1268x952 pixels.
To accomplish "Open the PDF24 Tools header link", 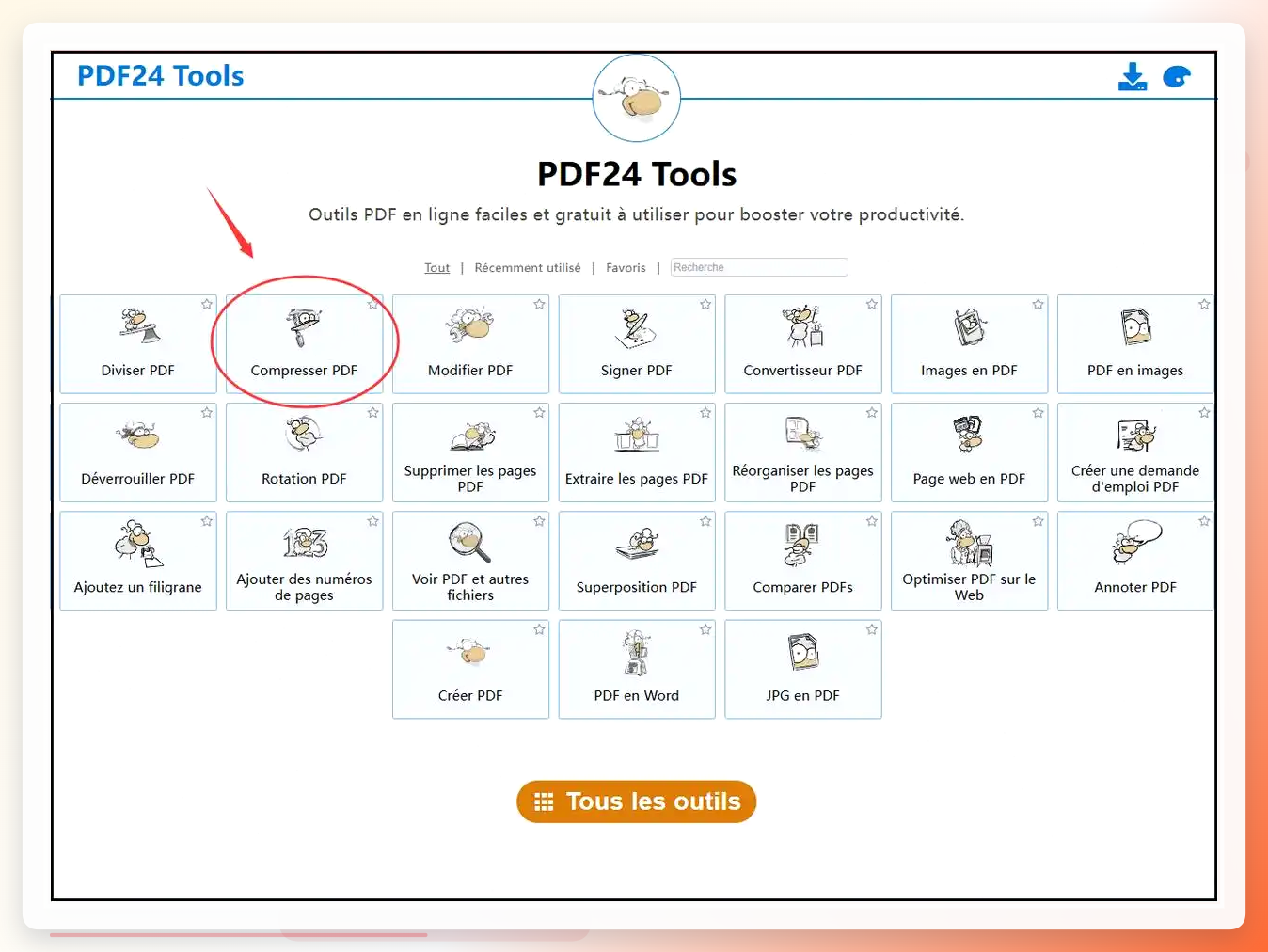I will click(160, 75).
